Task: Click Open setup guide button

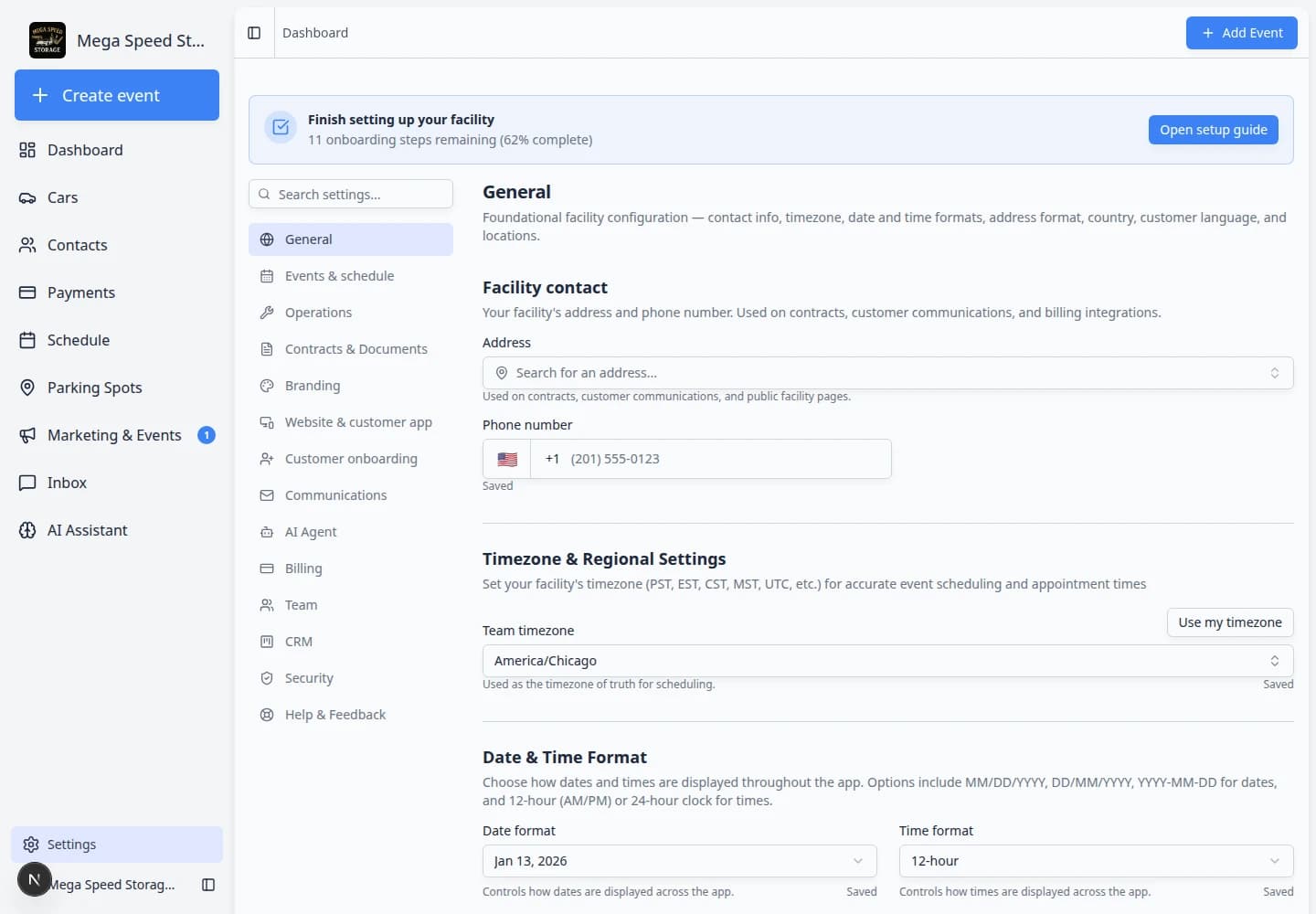Action: tap(1213, 130)
